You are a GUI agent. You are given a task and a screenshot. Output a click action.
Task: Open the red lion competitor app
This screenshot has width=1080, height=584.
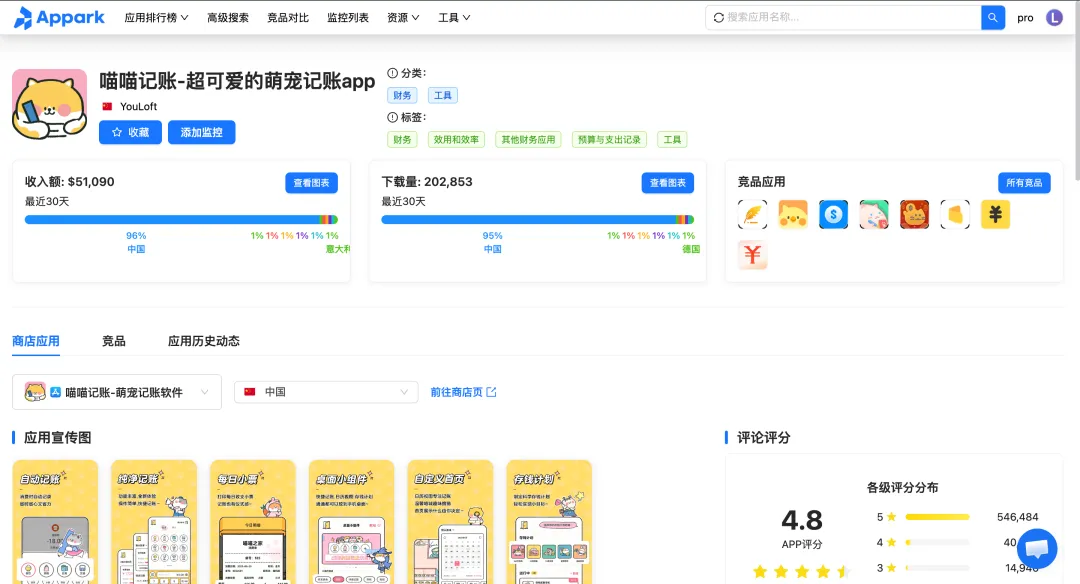pyautogui.click(x=915, y=214)
